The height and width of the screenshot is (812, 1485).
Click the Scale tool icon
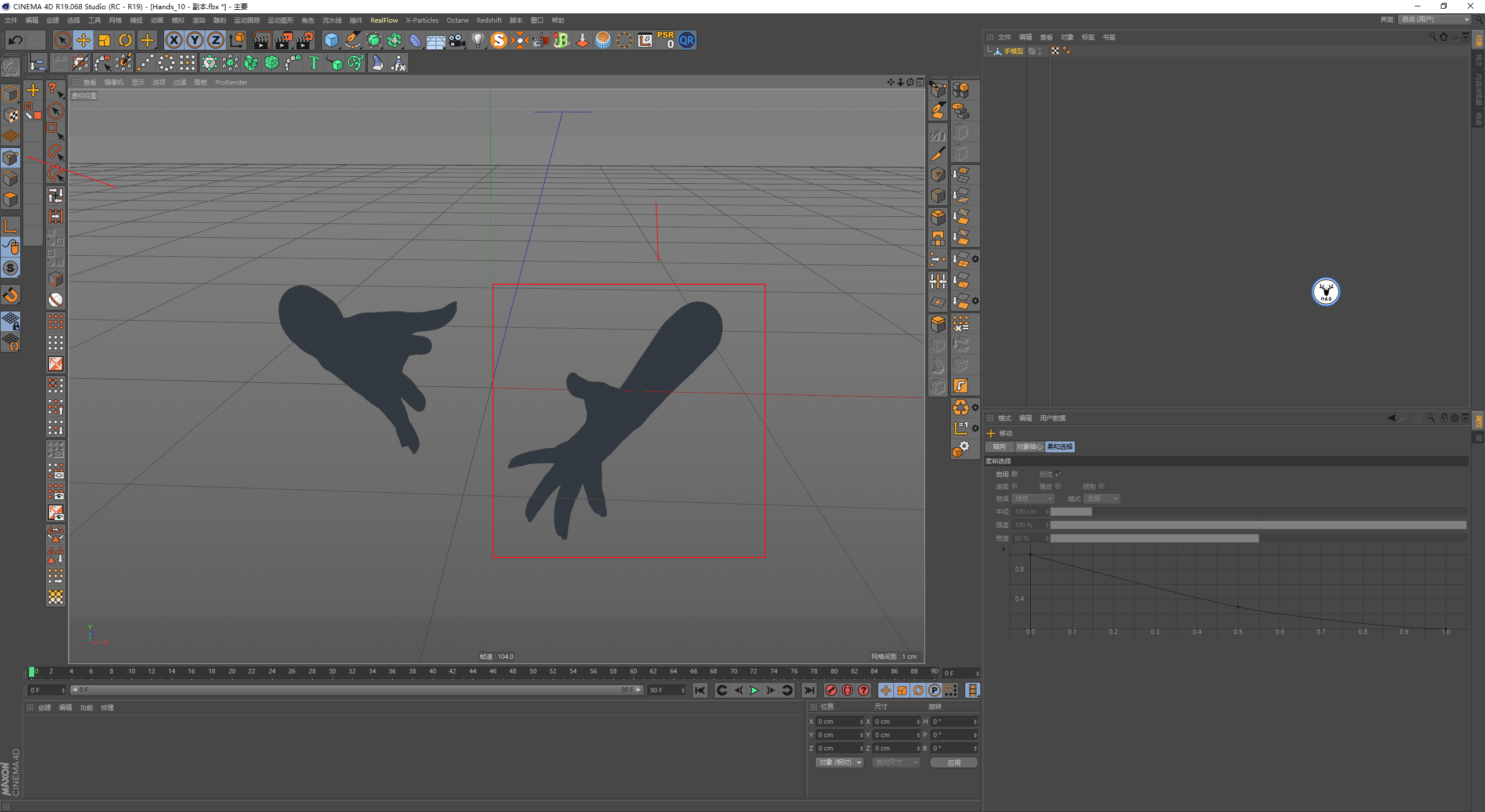pyautogui.click(x=104, y=40)
